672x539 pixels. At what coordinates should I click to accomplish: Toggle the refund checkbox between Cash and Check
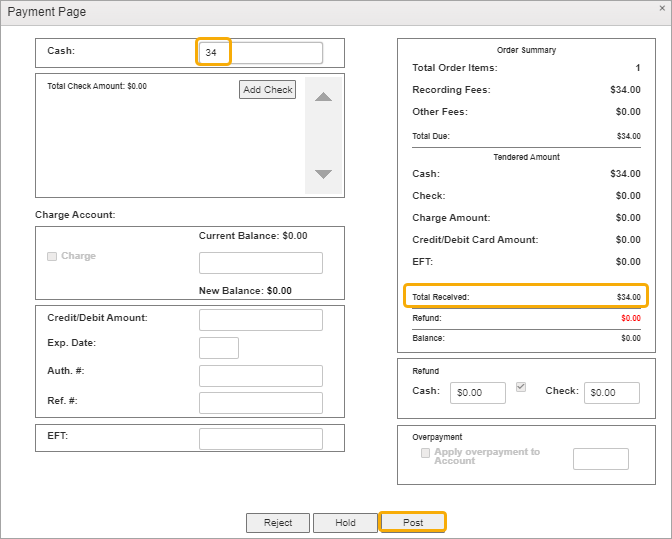(521, 387)
